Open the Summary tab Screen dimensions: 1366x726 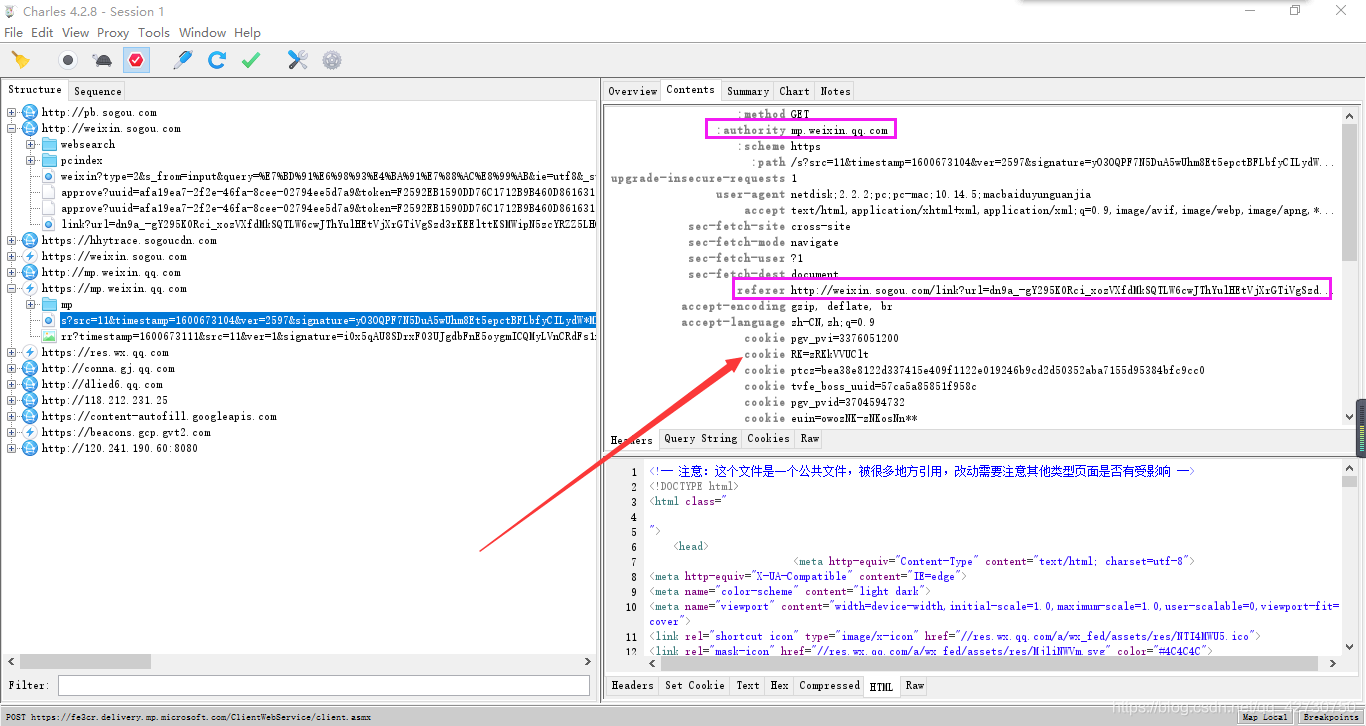click(748, 91)
